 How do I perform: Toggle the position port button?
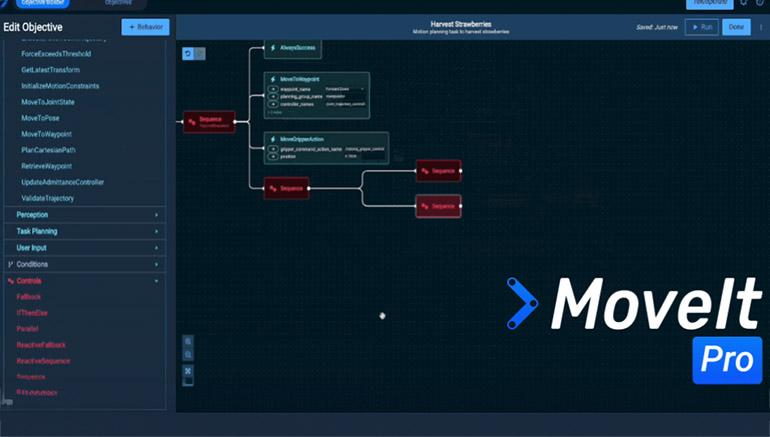[x=273, y=157]
